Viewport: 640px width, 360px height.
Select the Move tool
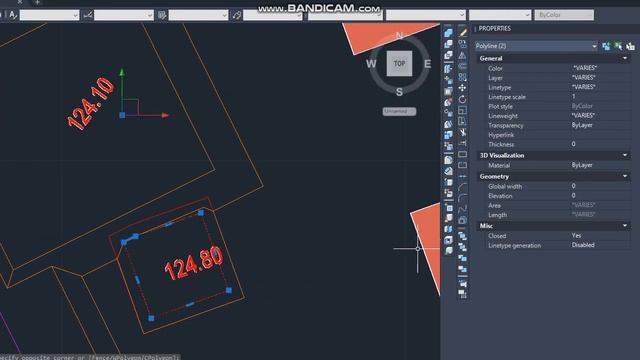coord(462,88)
